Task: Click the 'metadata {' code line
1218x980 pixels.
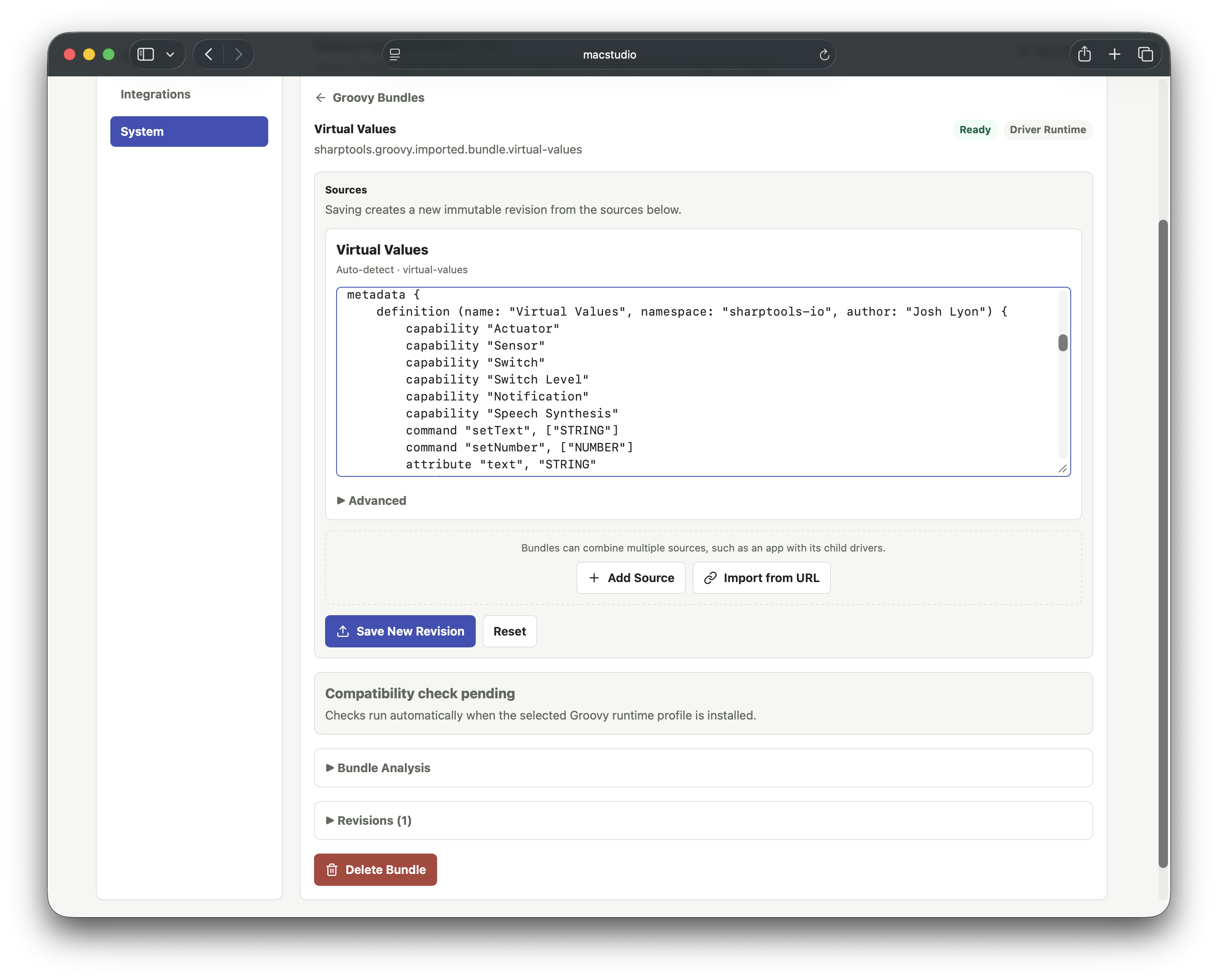Action: pos(383,295)
